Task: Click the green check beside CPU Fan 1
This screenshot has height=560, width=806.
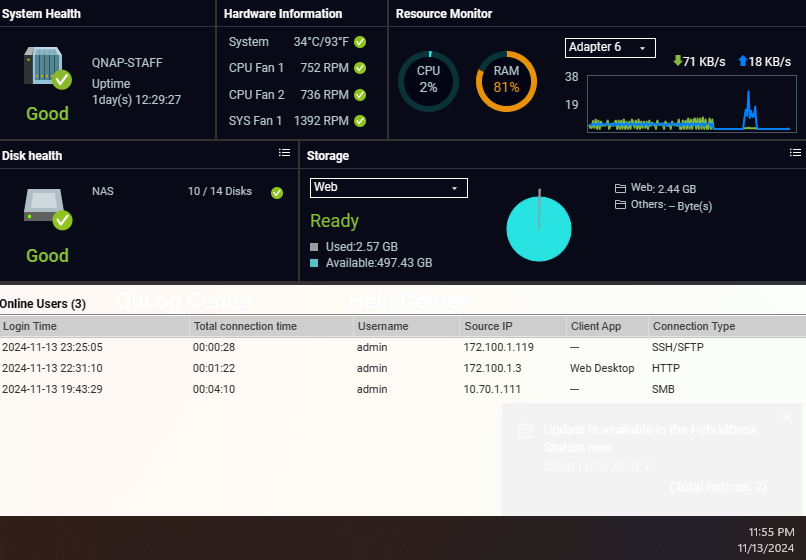Action: click(360, 68)
